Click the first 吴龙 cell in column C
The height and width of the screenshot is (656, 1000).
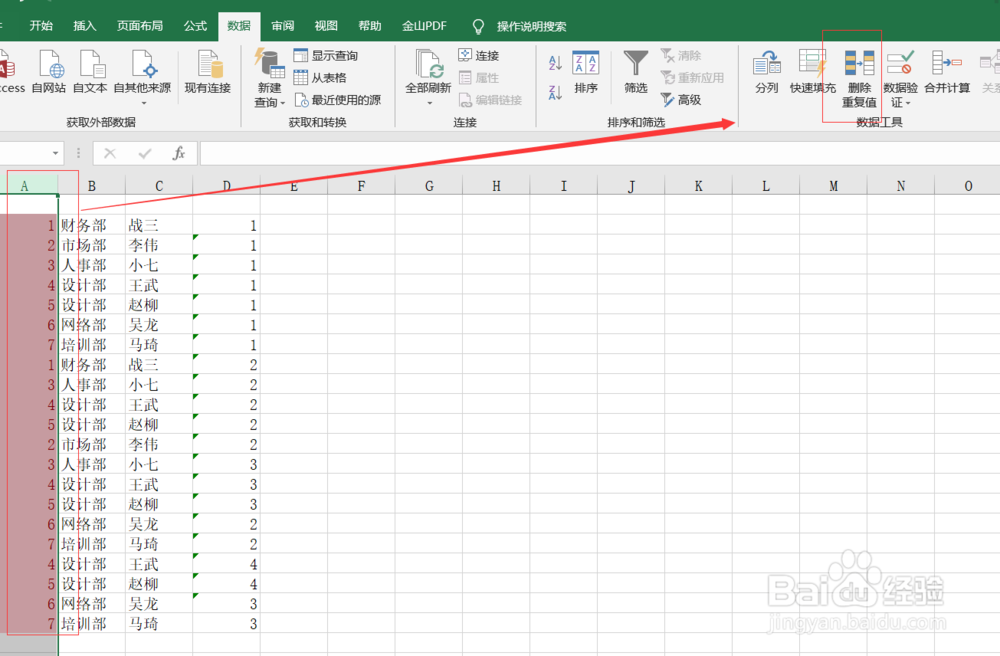(x=159, y=324)
